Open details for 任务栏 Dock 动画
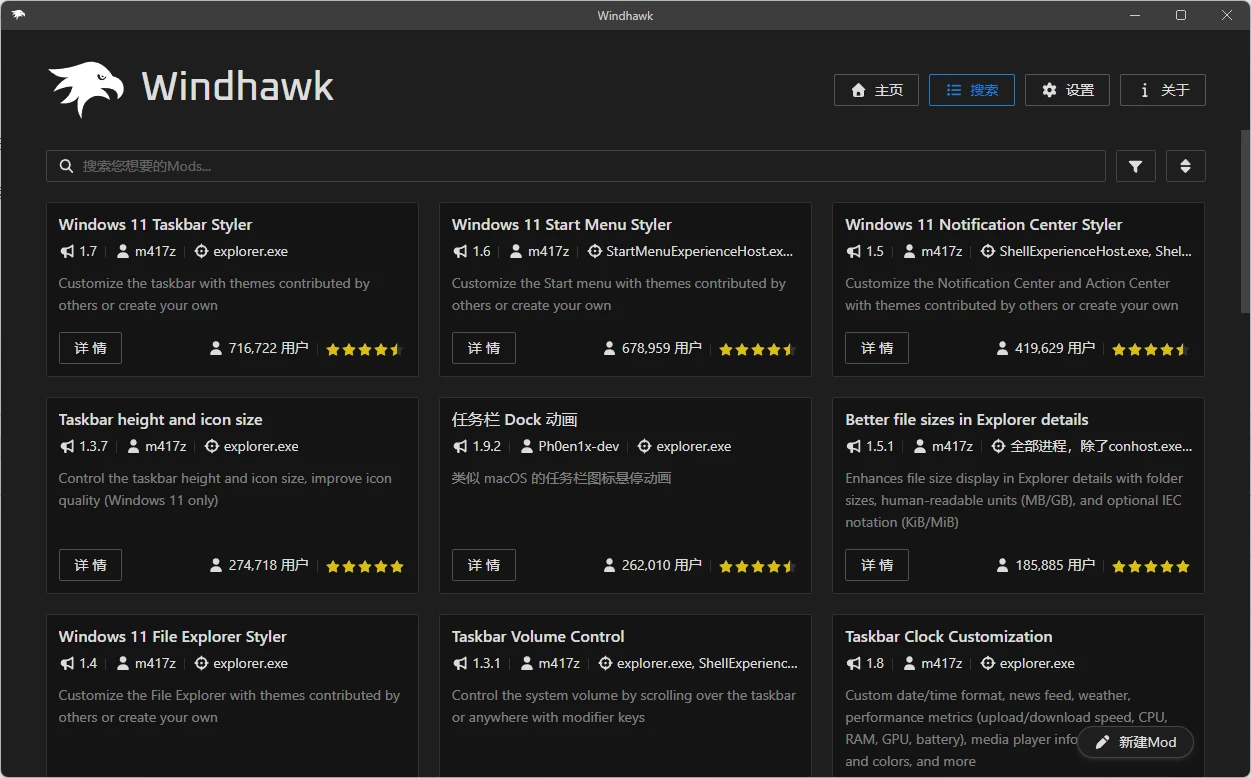Viewport: 1251px width, 778px height. click(483, 565)
